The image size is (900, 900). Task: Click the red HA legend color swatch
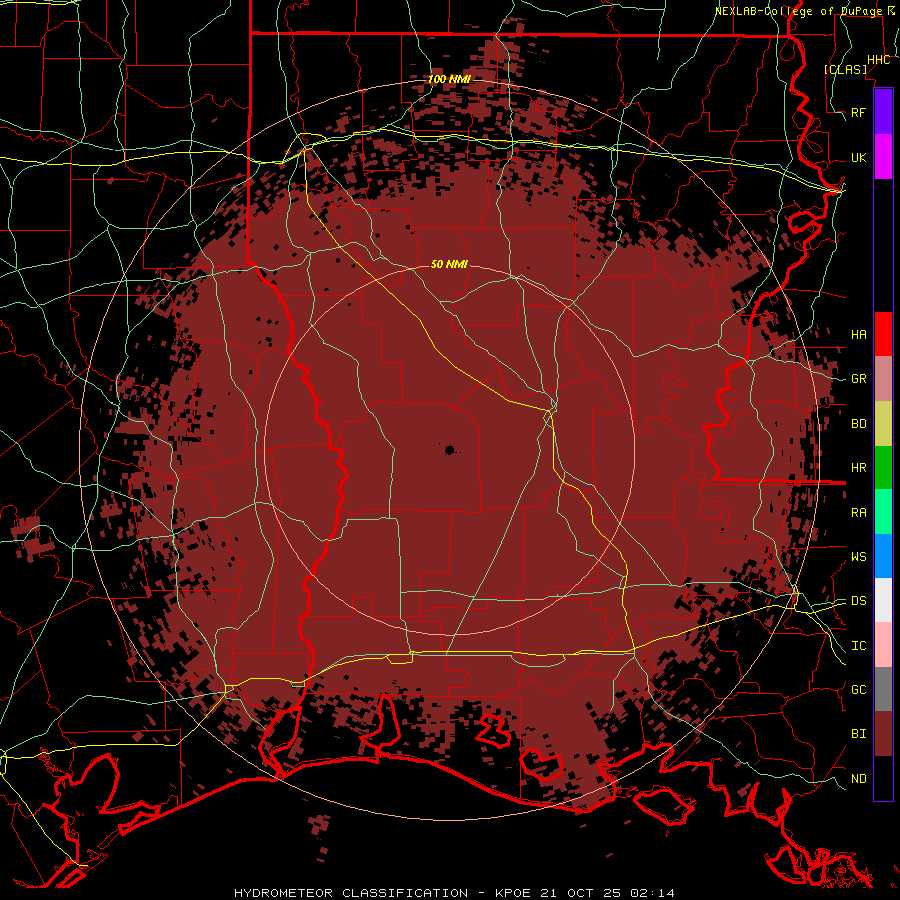tap(883, 334)
